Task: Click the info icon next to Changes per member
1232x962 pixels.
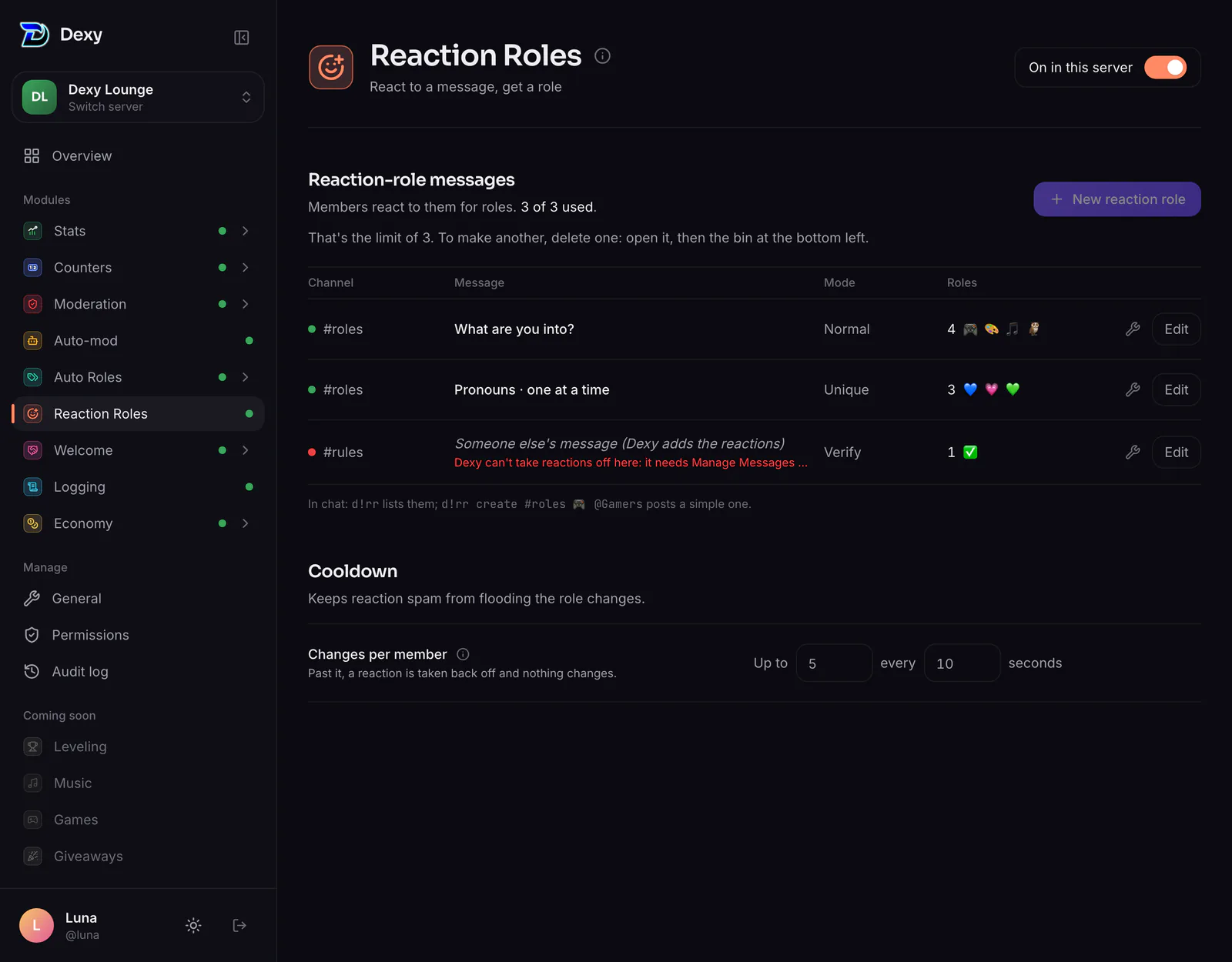Action: click(463, 654)
